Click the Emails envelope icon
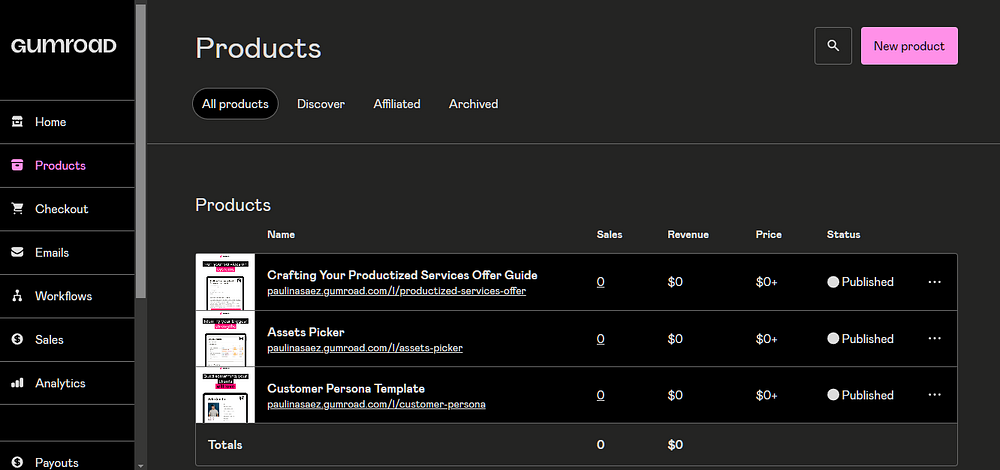The height and width of the screenshot is (470, 1000). [17, 253]
